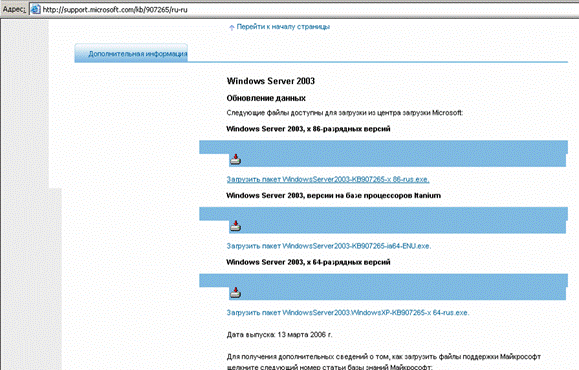The height and width of the screenshot is (370, 579).
Task: Click the page icon in the address bar
Action: (x=35, y=9)
